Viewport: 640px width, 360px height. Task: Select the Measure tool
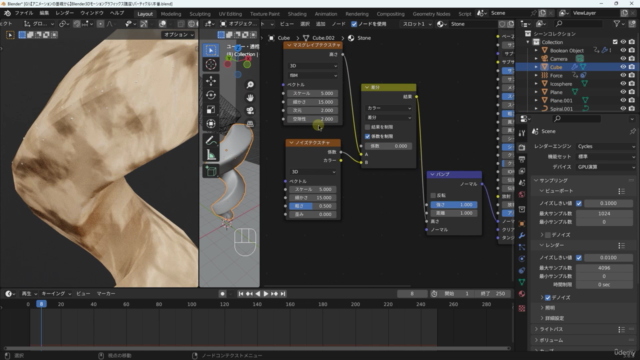click(x=211, y=155)
